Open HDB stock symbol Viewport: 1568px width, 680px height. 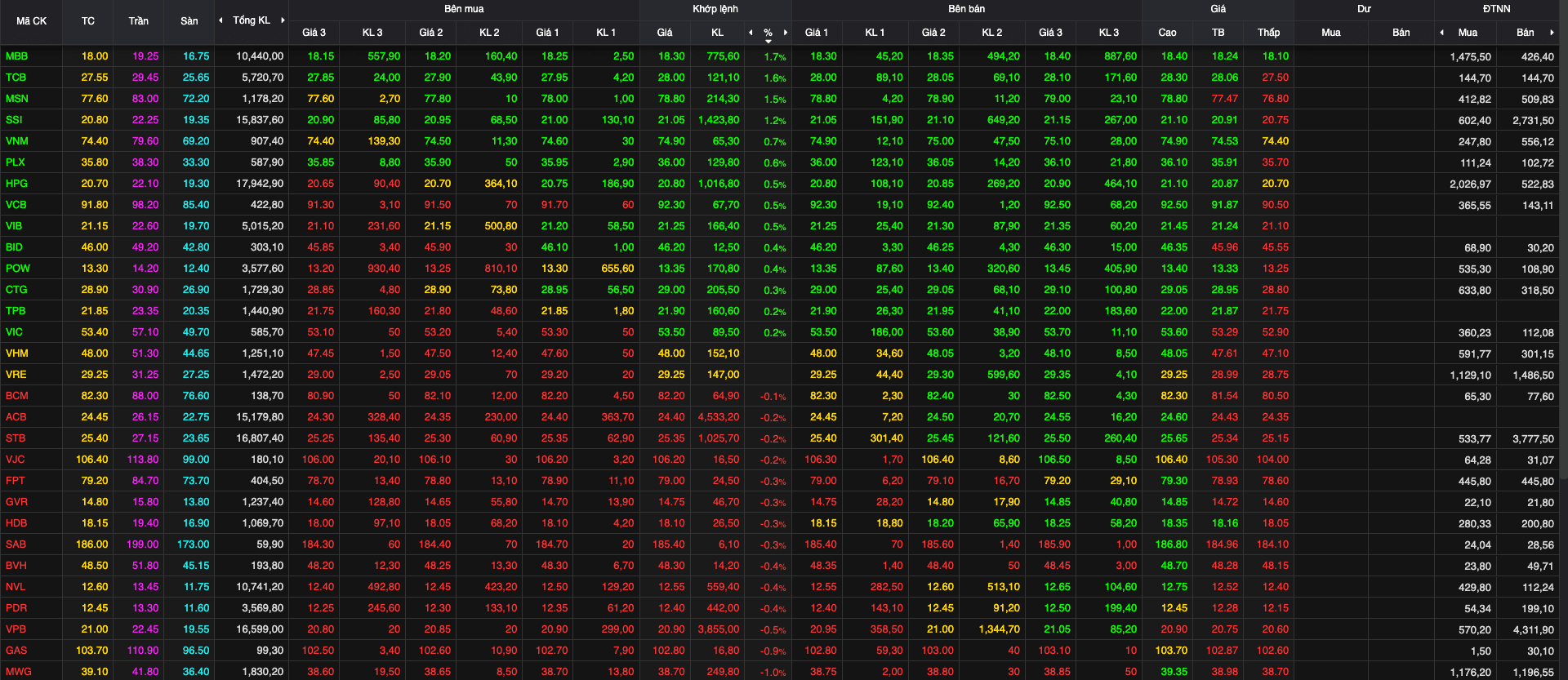16,523
